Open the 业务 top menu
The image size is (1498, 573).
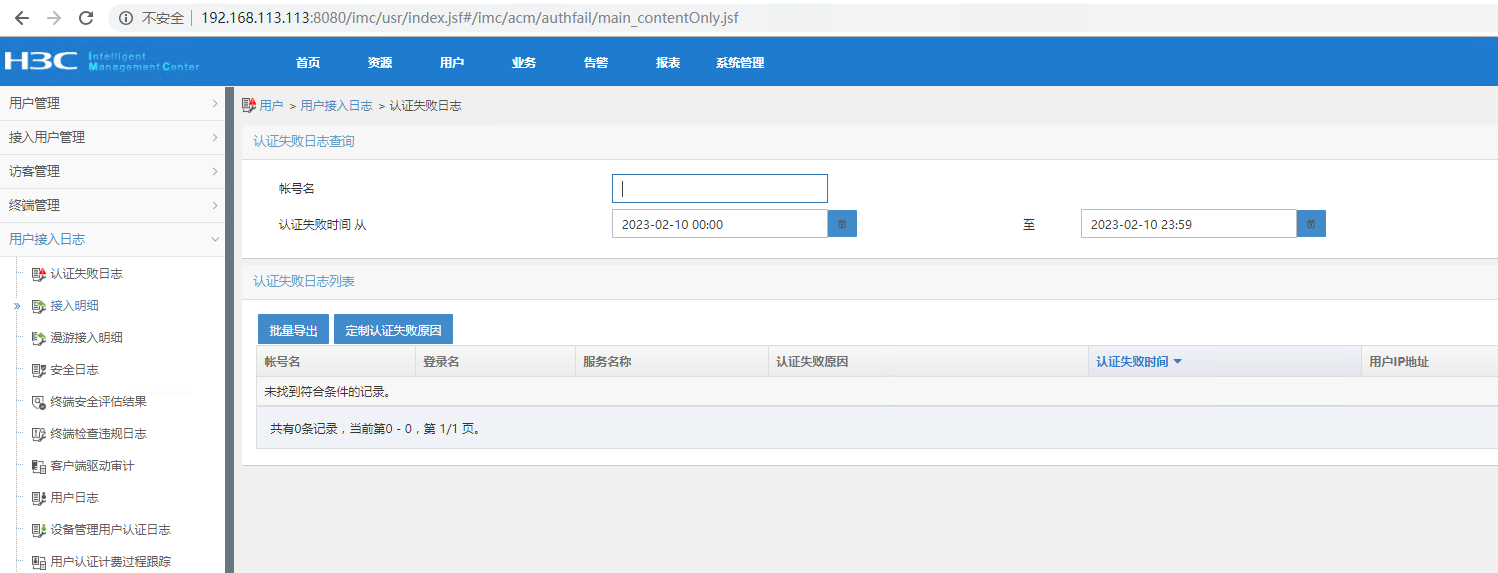(524, 62)
